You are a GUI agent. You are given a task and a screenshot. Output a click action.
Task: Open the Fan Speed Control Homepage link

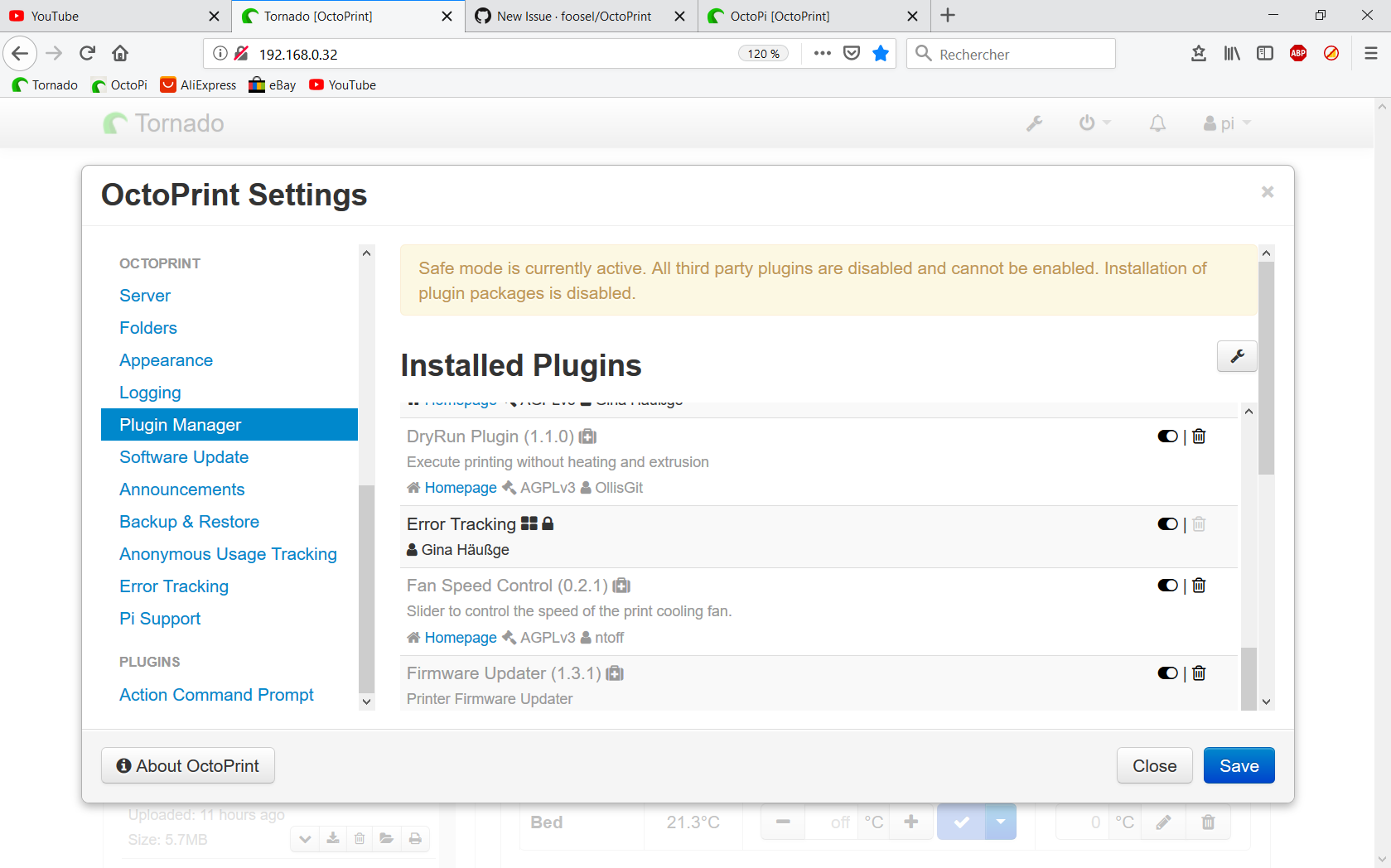pyautogui.click(x=461, y=637)
